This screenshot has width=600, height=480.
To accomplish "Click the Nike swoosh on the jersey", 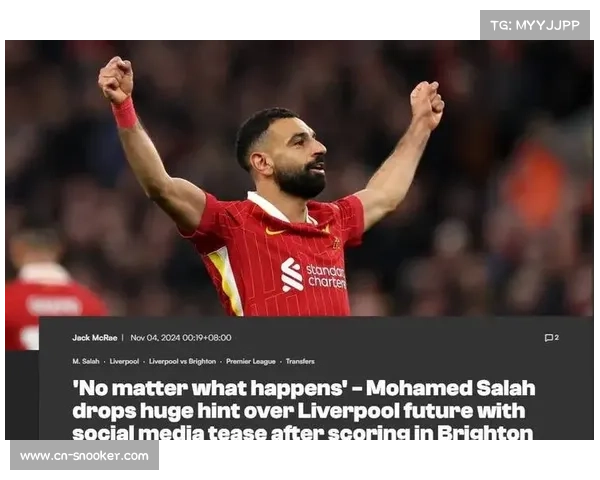I will pos(275,231).
